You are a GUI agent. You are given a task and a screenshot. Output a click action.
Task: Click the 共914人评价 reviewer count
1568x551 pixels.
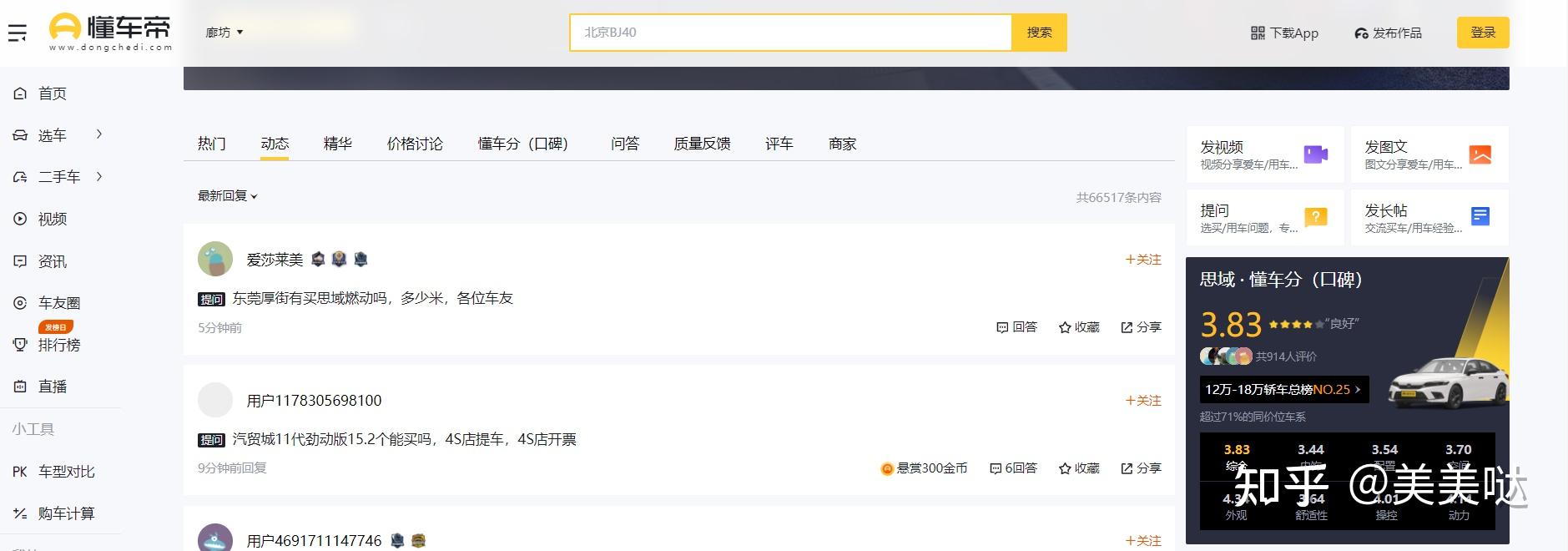click(x=1286, y=356)
